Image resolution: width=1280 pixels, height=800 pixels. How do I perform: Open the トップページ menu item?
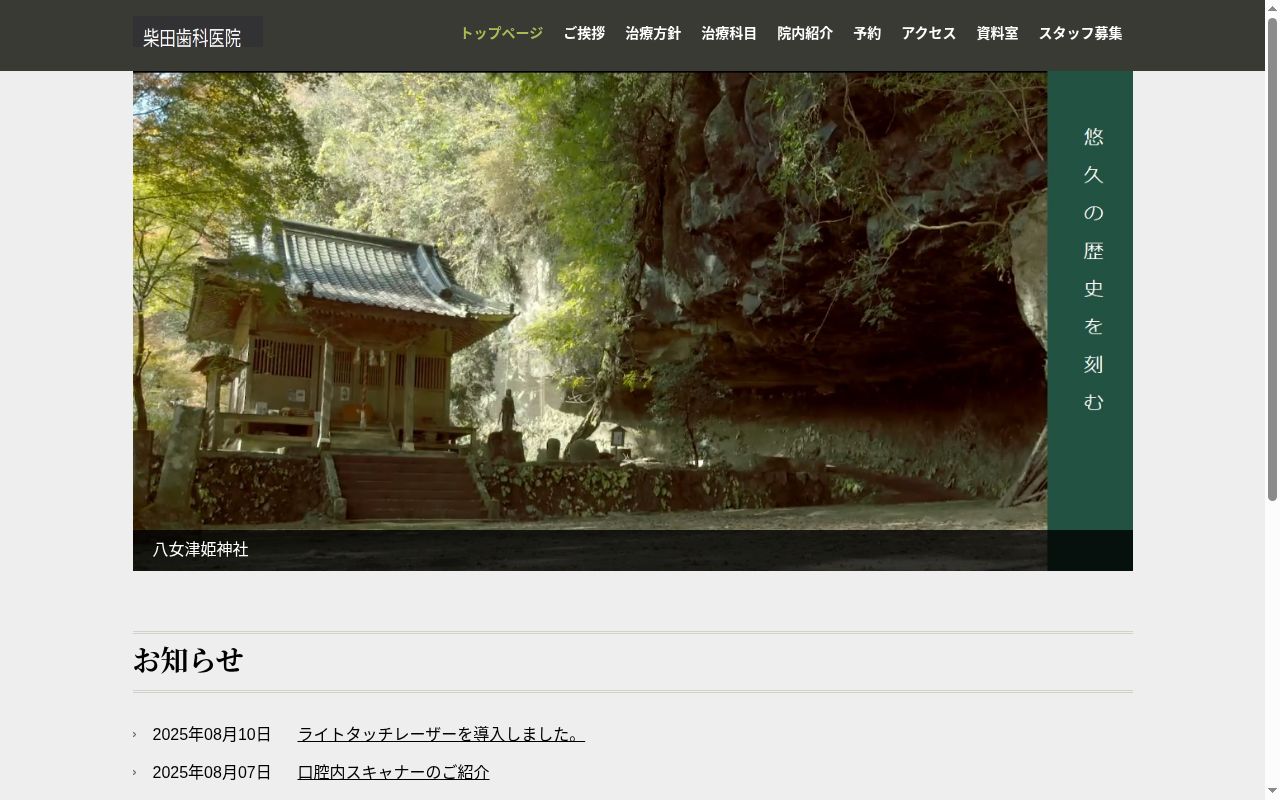tap(501, 33)
